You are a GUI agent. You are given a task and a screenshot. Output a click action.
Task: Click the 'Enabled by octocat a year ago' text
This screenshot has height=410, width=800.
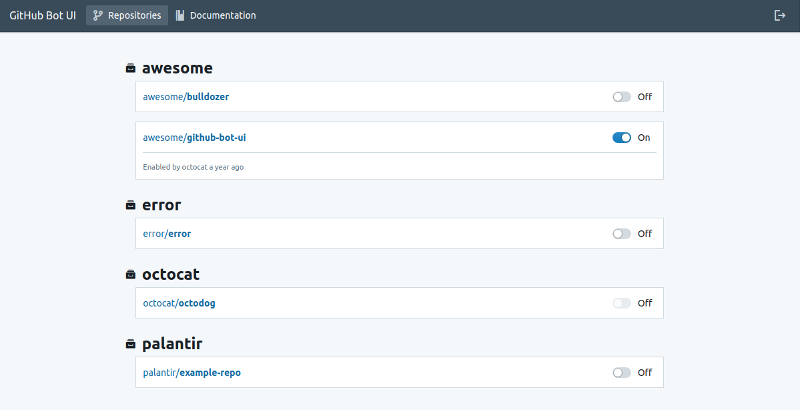pos(193,167)
